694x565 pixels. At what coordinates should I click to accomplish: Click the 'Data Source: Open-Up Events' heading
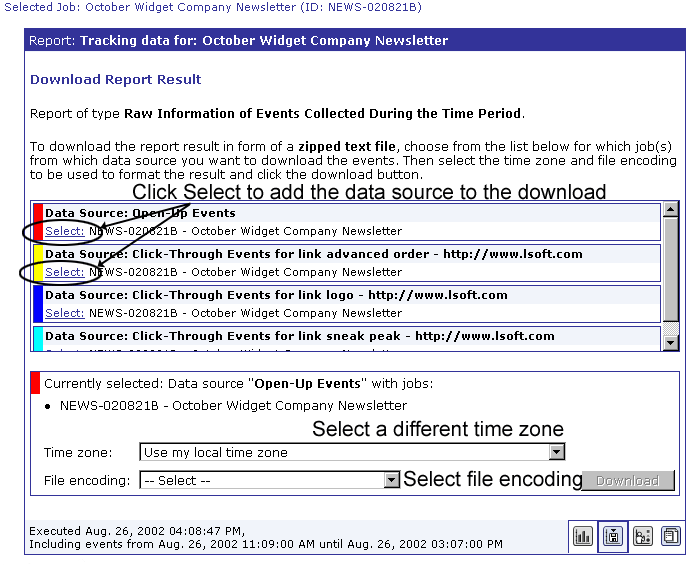click(x=140, y=213)
